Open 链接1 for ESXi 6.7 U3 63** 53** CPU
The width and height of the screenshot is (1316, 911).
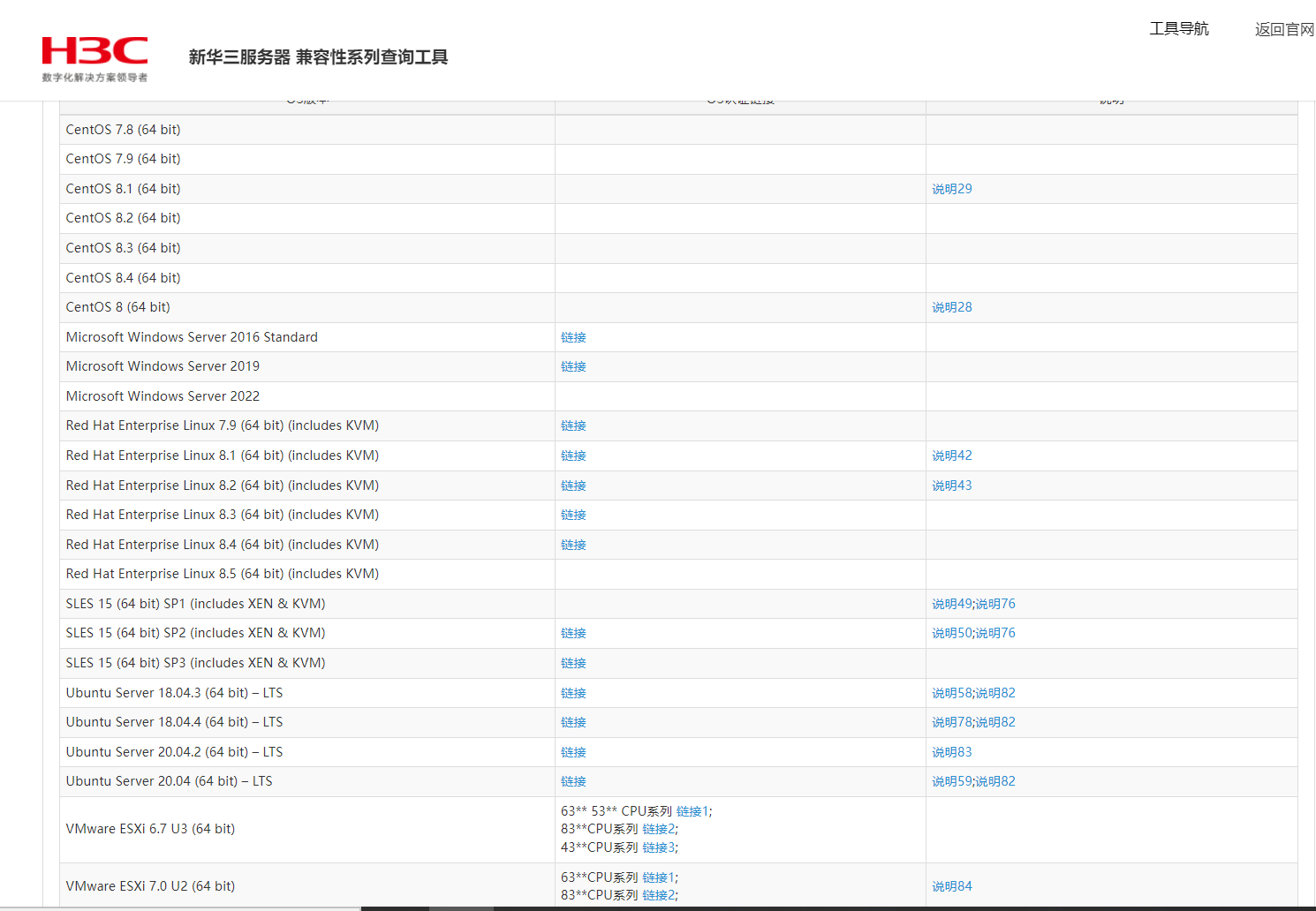(692, 811)
